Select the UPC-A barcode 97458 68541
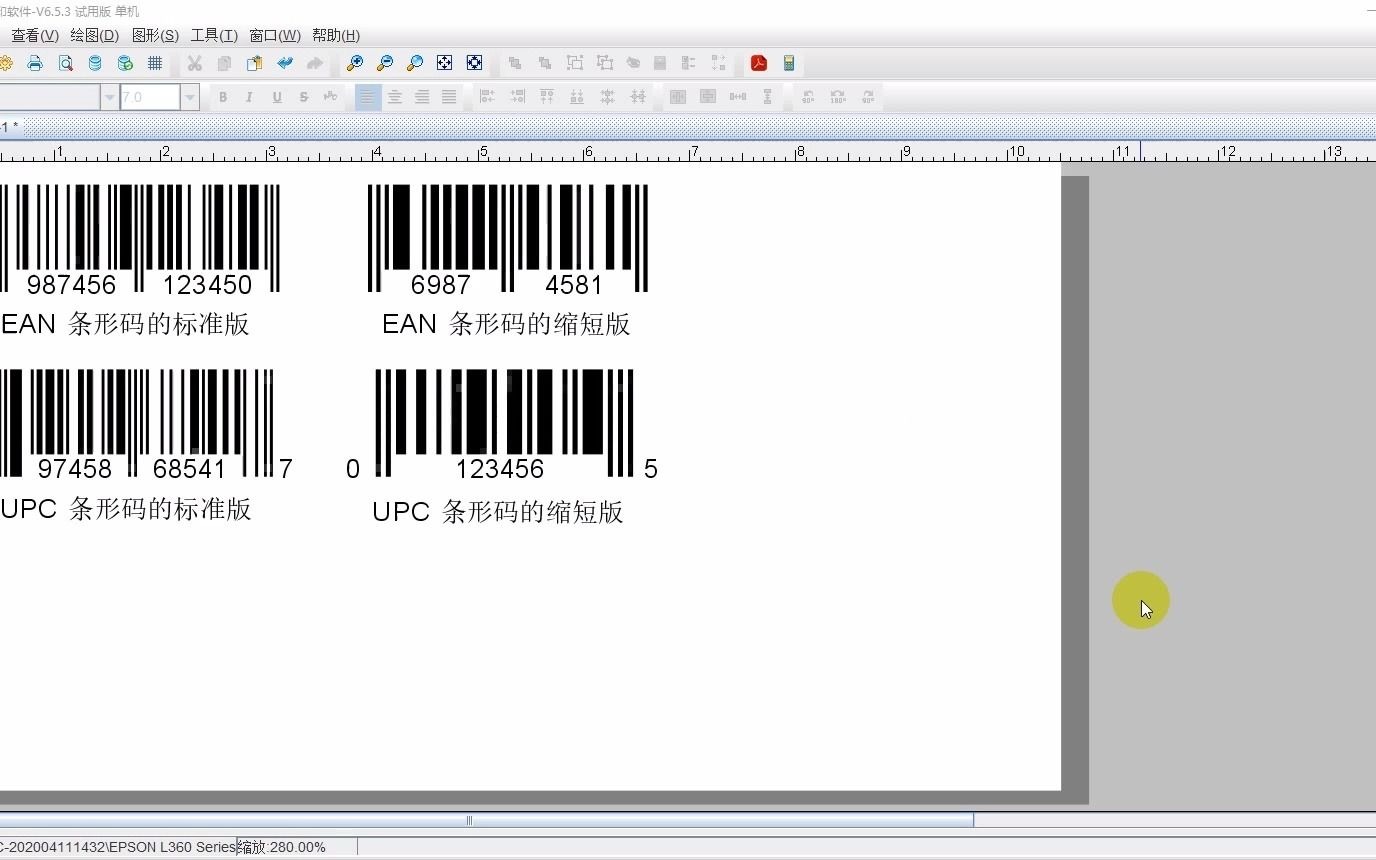Viewport: 1376px width, 860px height. (146, 426)
